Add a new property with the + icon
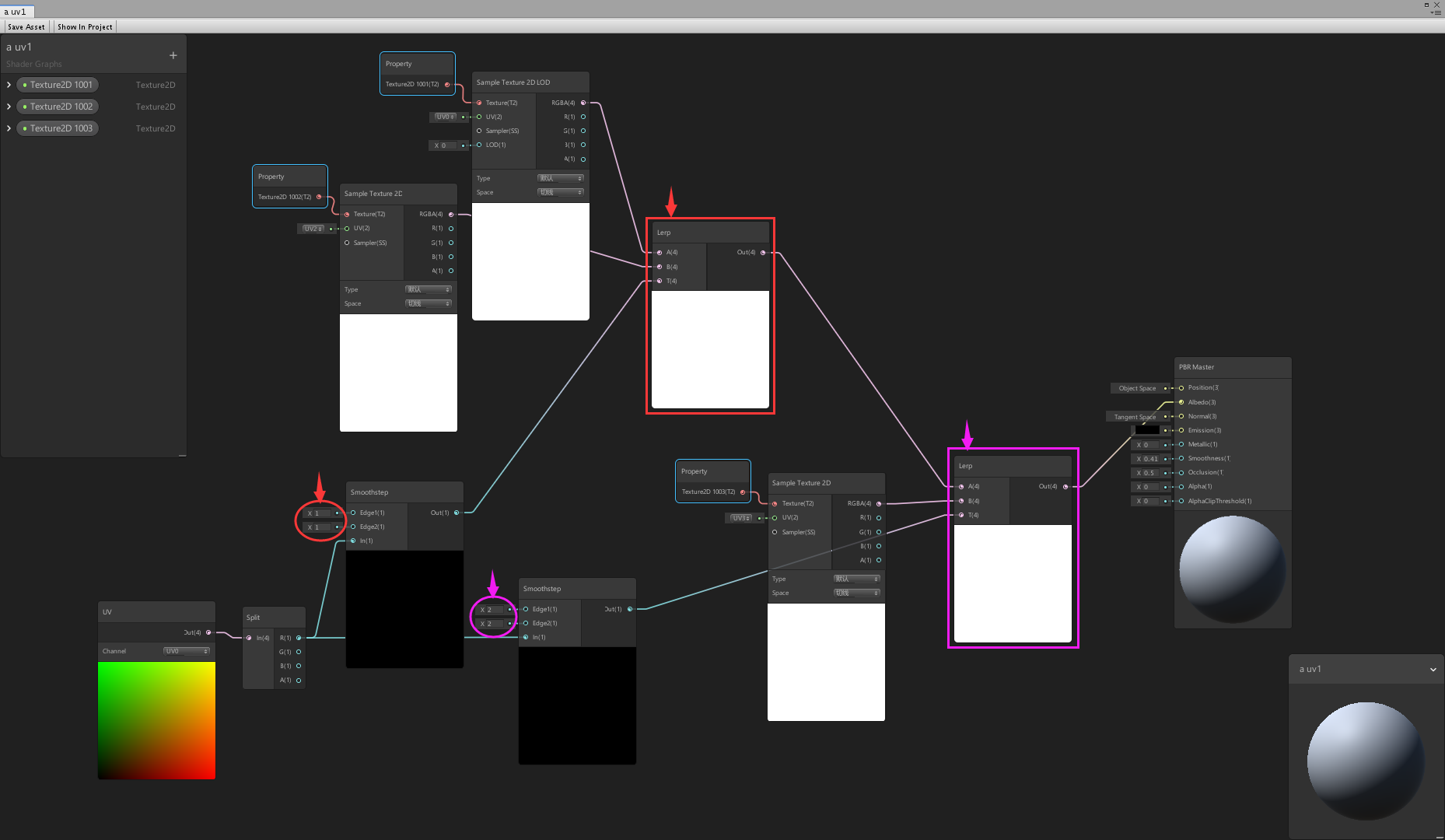This screenshot has width=1445, height=840. click(x=173, y=55)
